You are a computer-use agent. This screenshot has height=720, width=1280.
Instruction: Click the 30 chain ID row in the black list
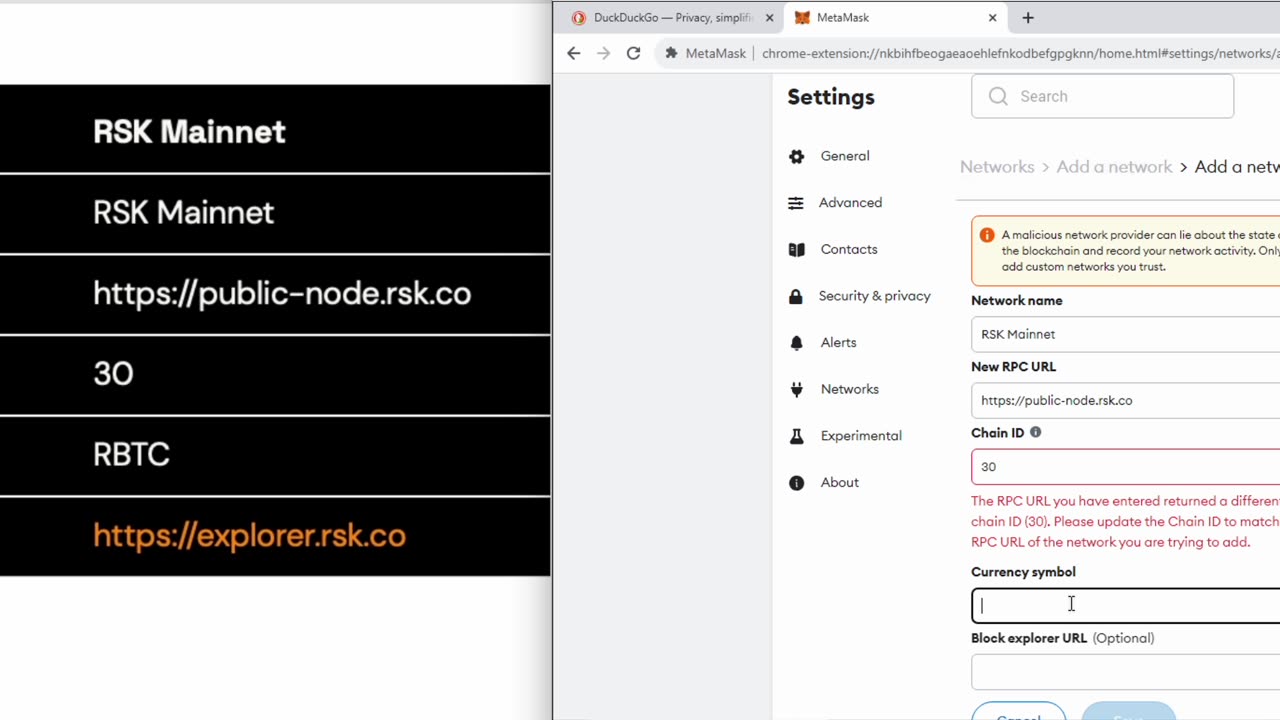pos(275,375)
